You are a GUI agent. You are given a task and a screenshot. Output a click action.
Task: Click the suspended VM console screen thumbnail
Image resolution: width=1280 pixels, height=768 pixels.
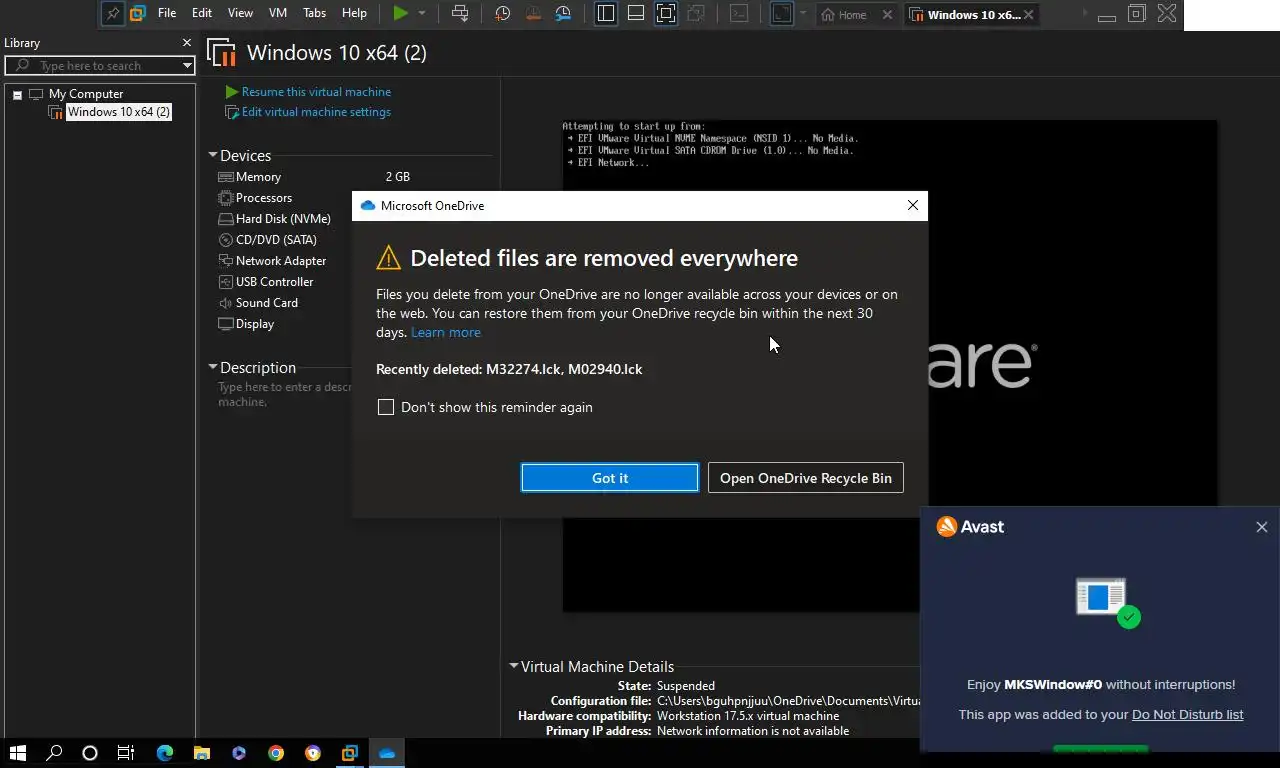890,365
